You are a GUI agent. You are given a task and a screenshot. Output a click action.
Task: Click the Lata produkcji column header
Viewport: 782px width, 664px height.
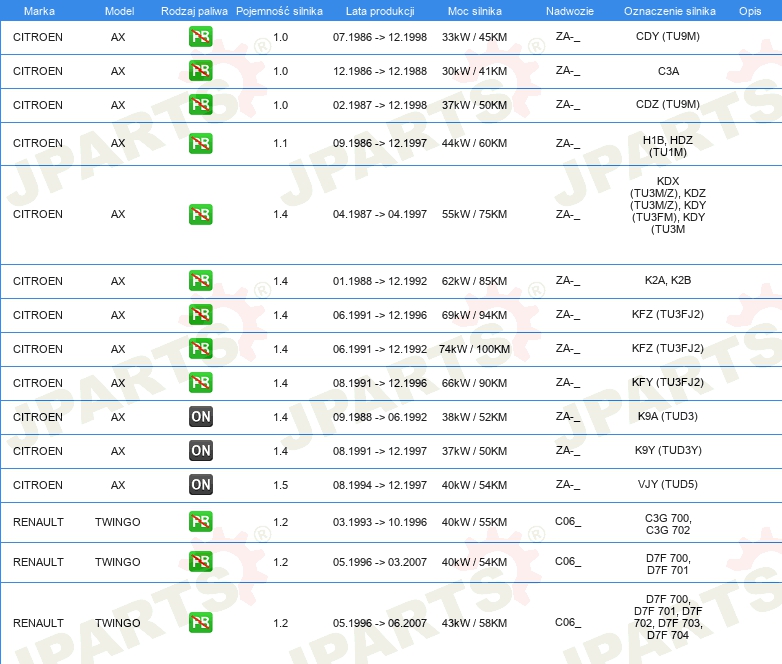point(380,11)
